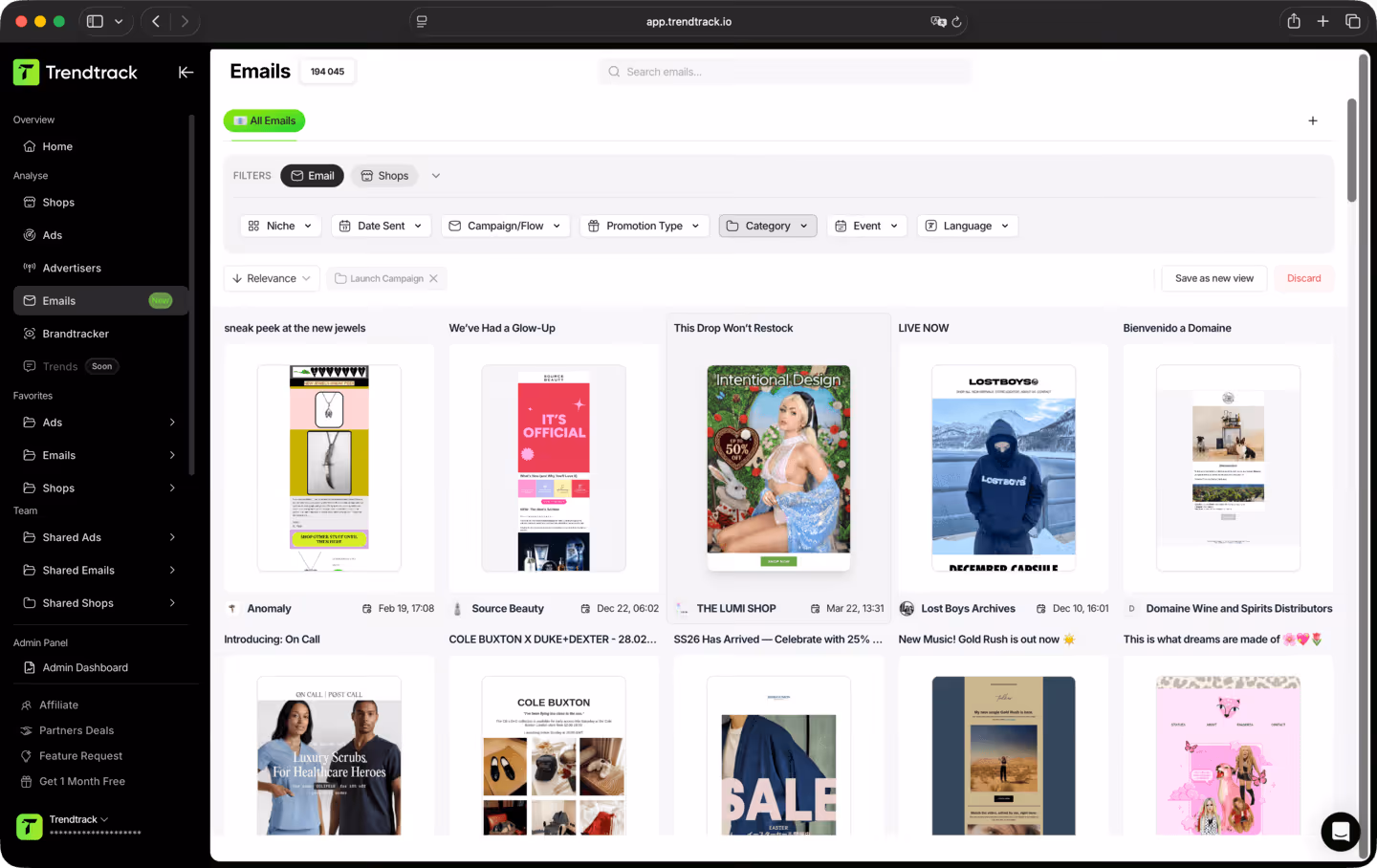Open LIVE NOW Lost Boys email thumbnail
This screenshot has height=868, width=1377.
1003,467
